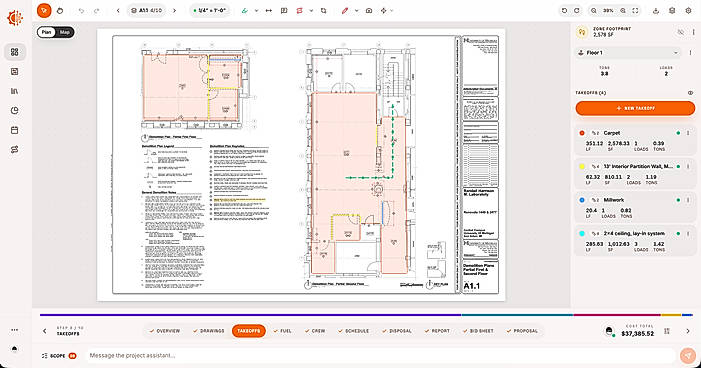Toggle the Millwork green status dot
This screenshot has height=368, width=701.
(x=678, y=200)
